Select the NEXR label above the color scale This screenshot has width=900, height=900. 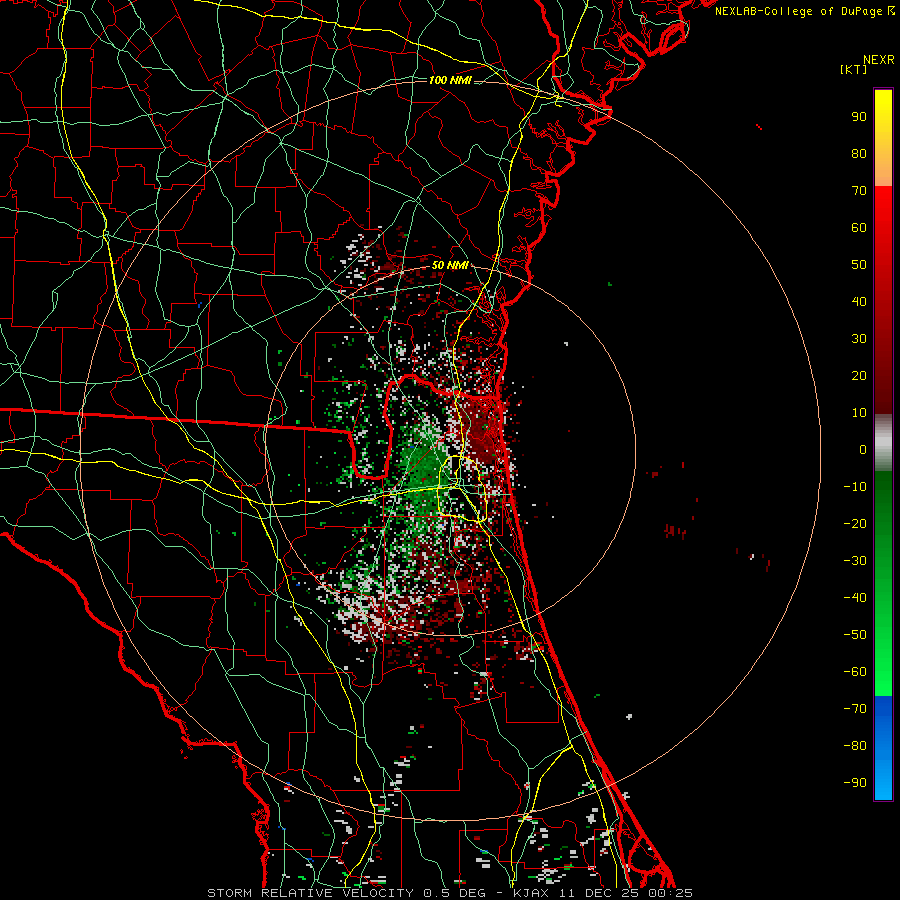point(878,60)
